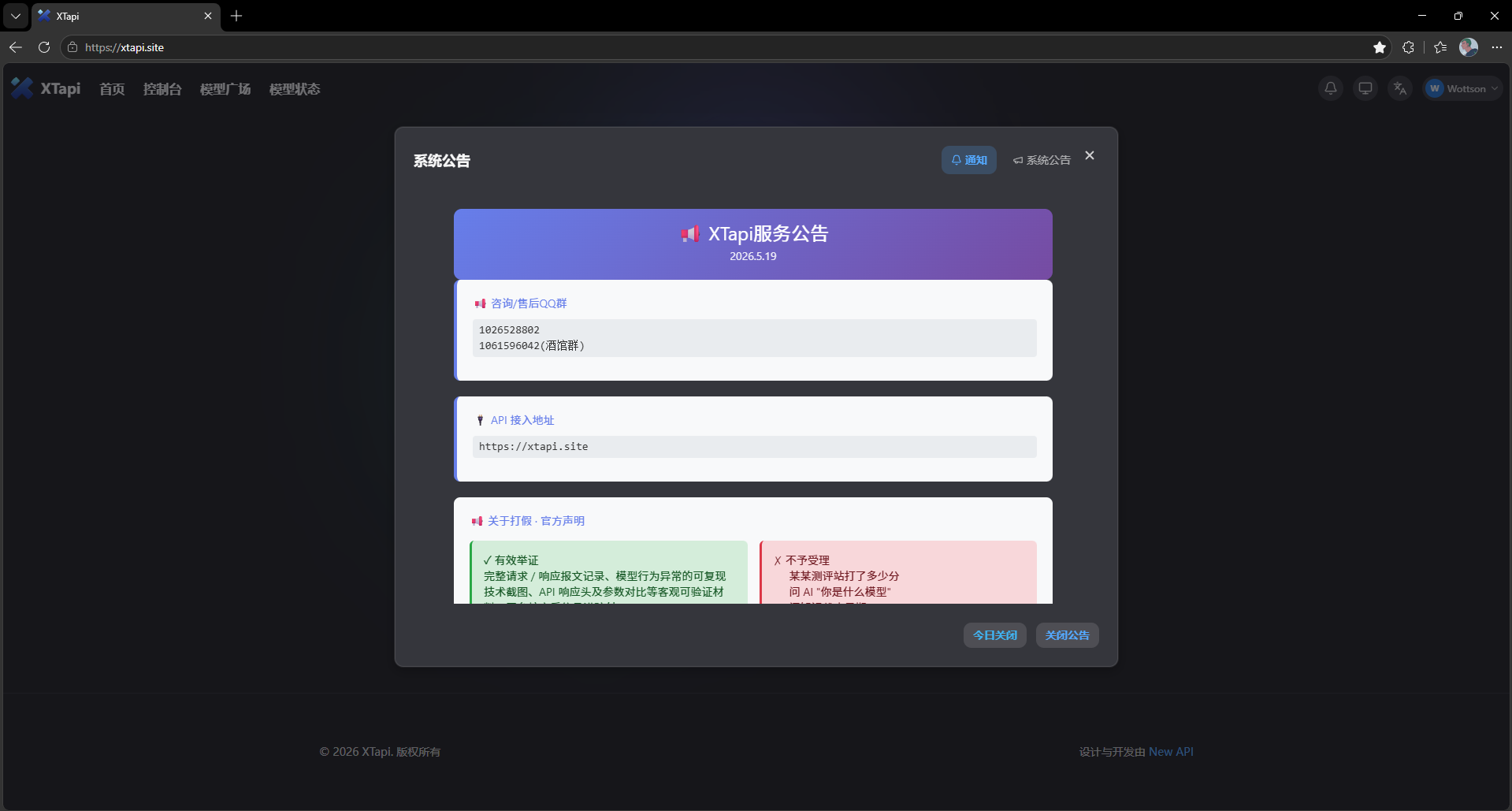Screen dimensions: 1512x811
Task: Click the browser back arrow
Action: click(16, 47)
